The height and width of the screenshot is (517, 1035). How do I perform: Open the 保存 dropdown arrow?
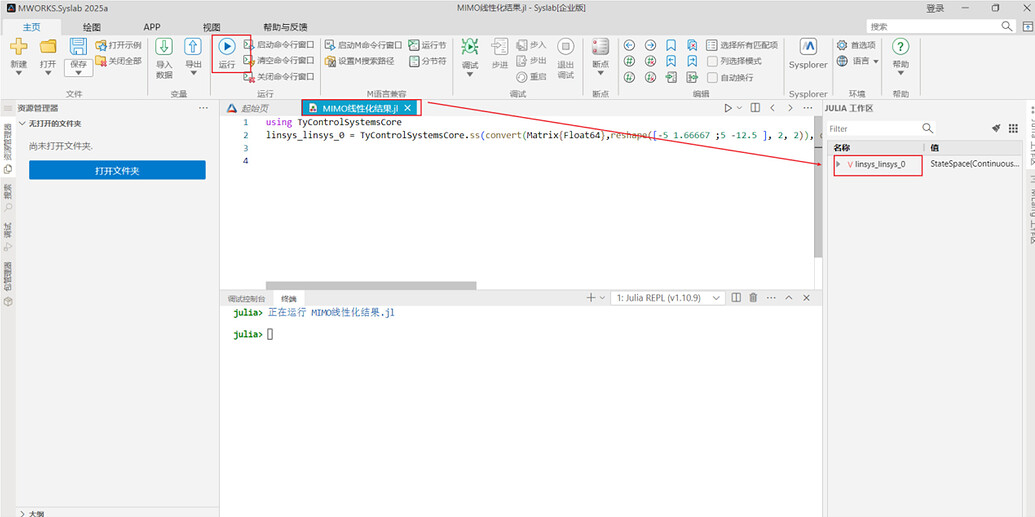point(79,73)
